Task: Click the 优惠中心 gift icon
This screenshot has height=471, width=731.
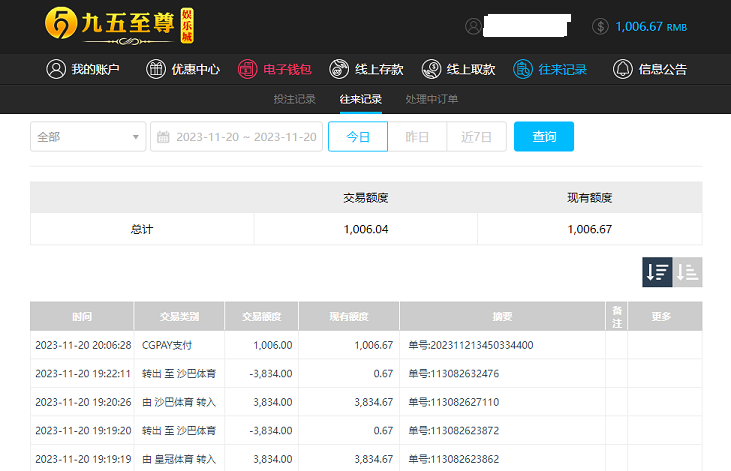Action: click(x=156, y=69)
